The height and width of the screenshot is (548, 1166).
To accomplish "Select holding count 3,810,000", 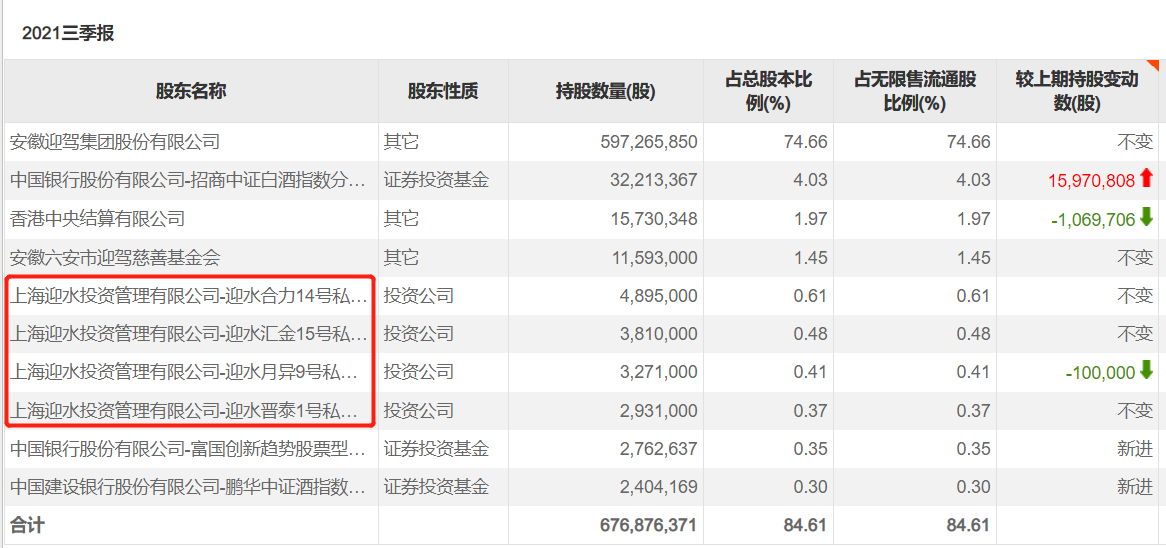I will click(x=658, y=334).
